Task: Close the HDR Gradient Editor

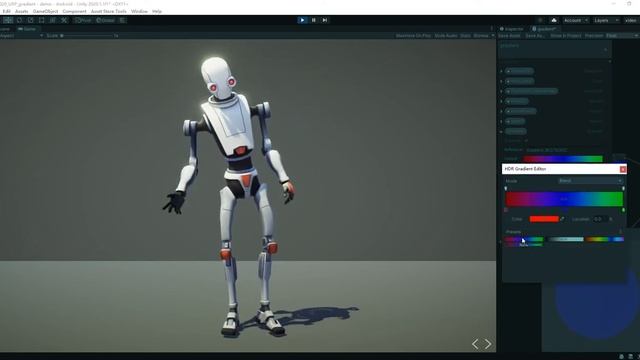Action: click(622, 169)
